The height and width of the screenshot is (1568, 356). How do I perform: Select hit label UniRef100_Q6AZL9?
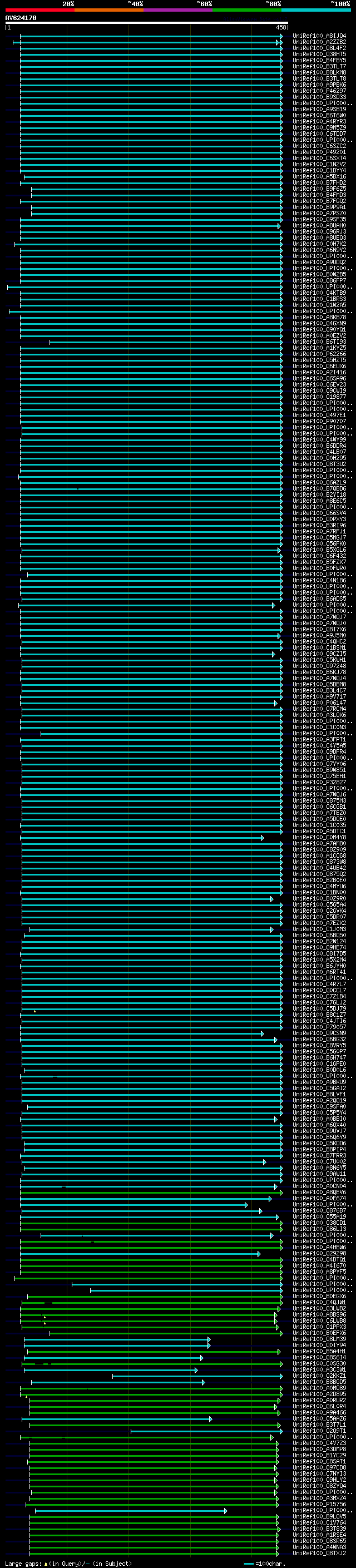pyautogui.click(x=319, y=482)
